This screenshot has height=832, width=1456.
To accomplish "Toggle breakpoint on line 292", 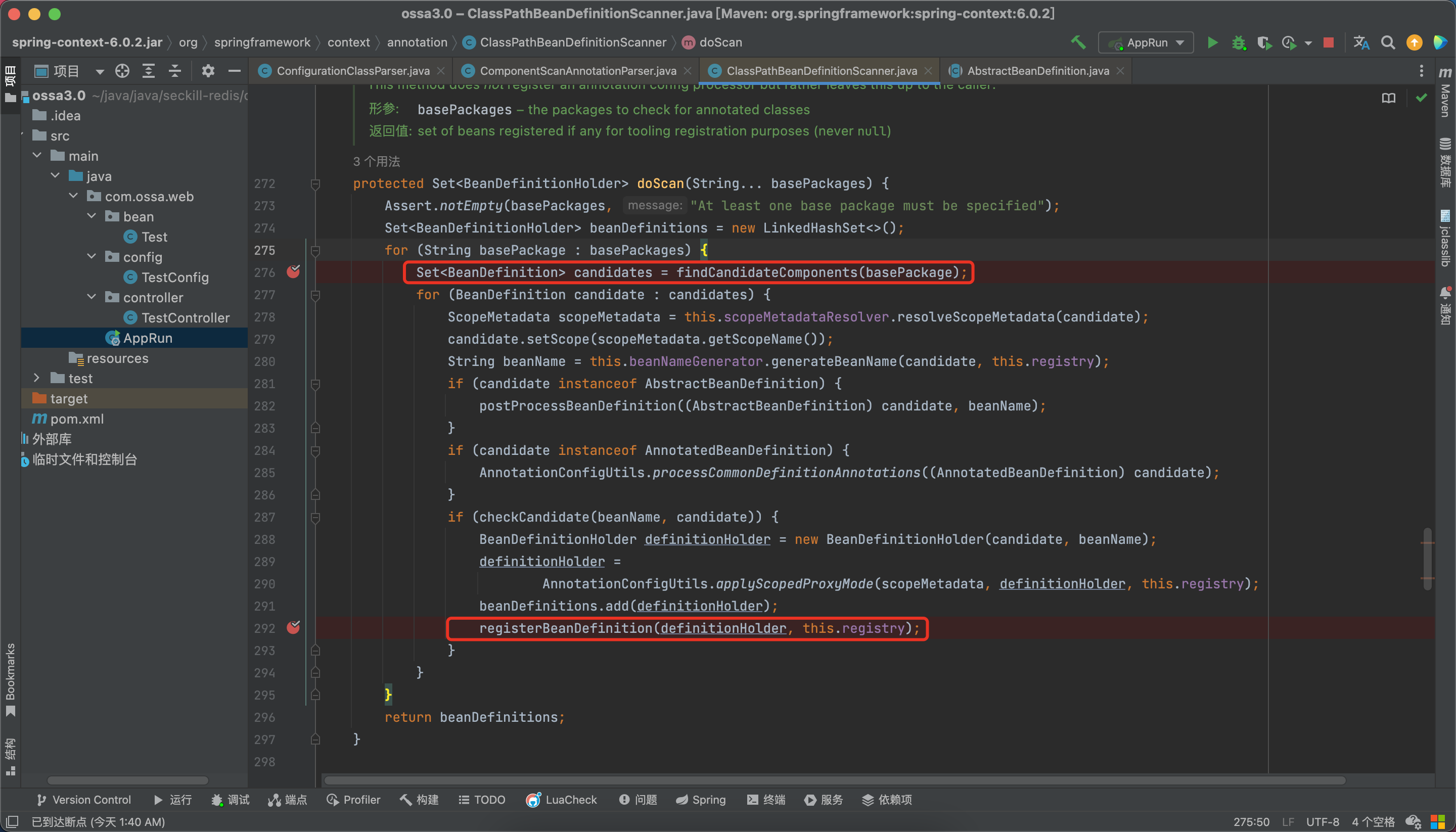I will (x=293, y=628).
